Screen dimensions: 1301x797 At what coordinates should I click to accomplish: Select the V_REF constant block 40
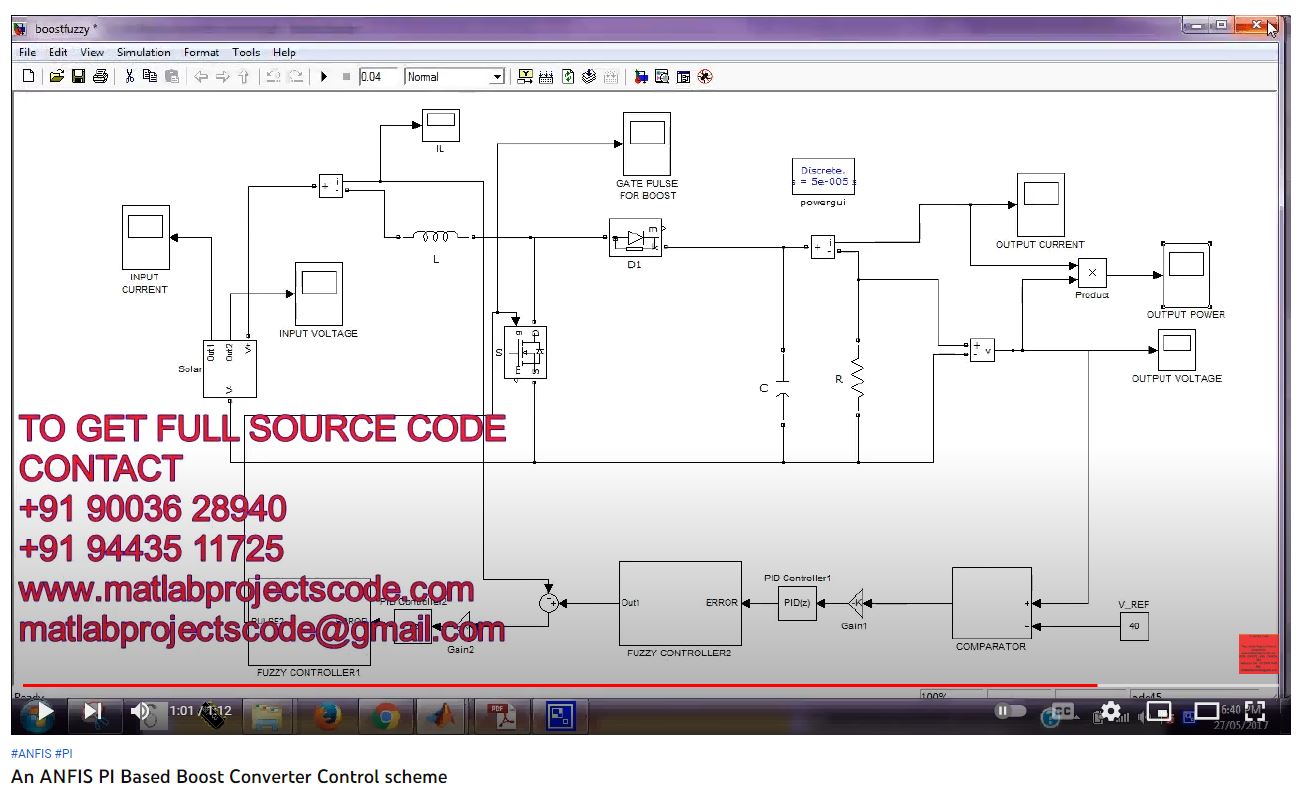1134,626
